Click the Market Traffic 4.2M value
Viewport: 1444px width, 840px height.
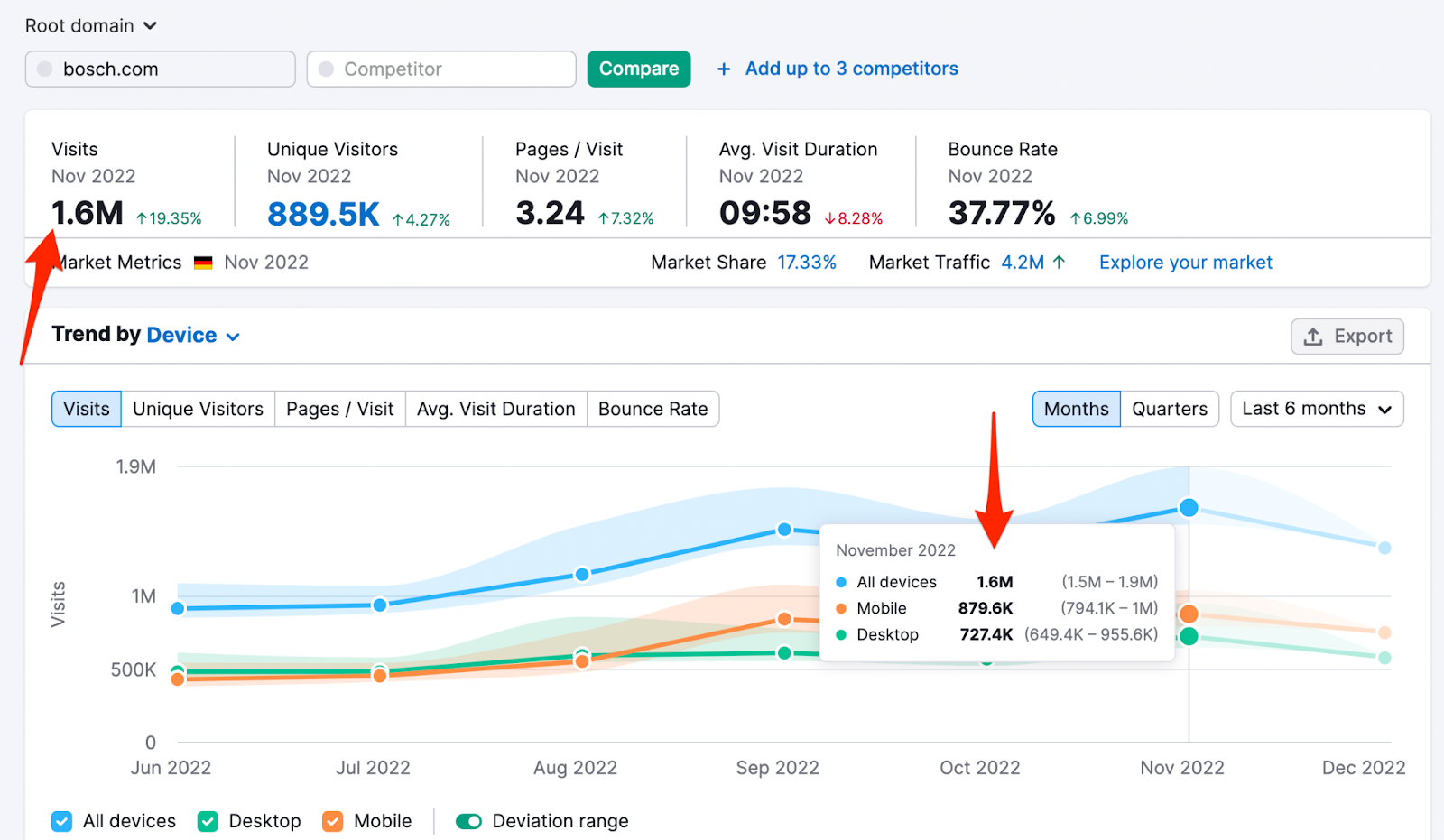coord(1023,263)
